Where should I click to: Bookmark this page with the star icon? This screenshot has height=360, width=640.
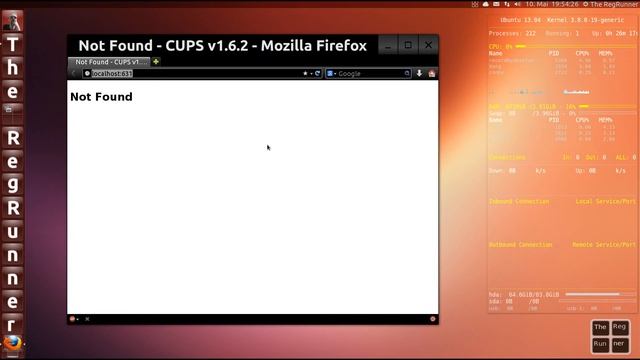pyautogui.click(x=305, y=73)
